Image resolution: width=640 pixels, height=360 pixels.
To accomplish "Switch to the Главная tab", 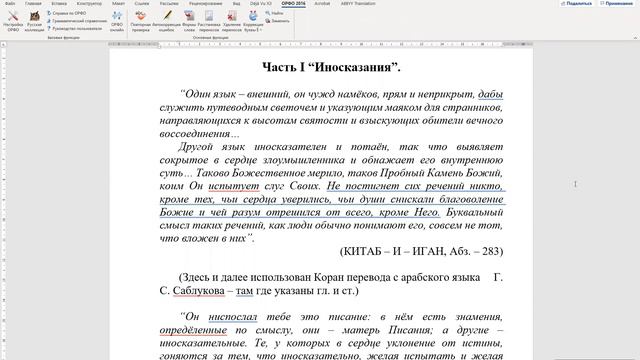I will [33, 3].
